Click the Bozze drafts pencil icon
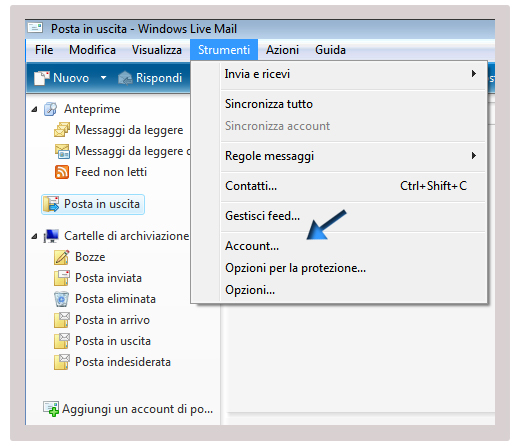This screenshot has height=446, width=520. (62, 257)
